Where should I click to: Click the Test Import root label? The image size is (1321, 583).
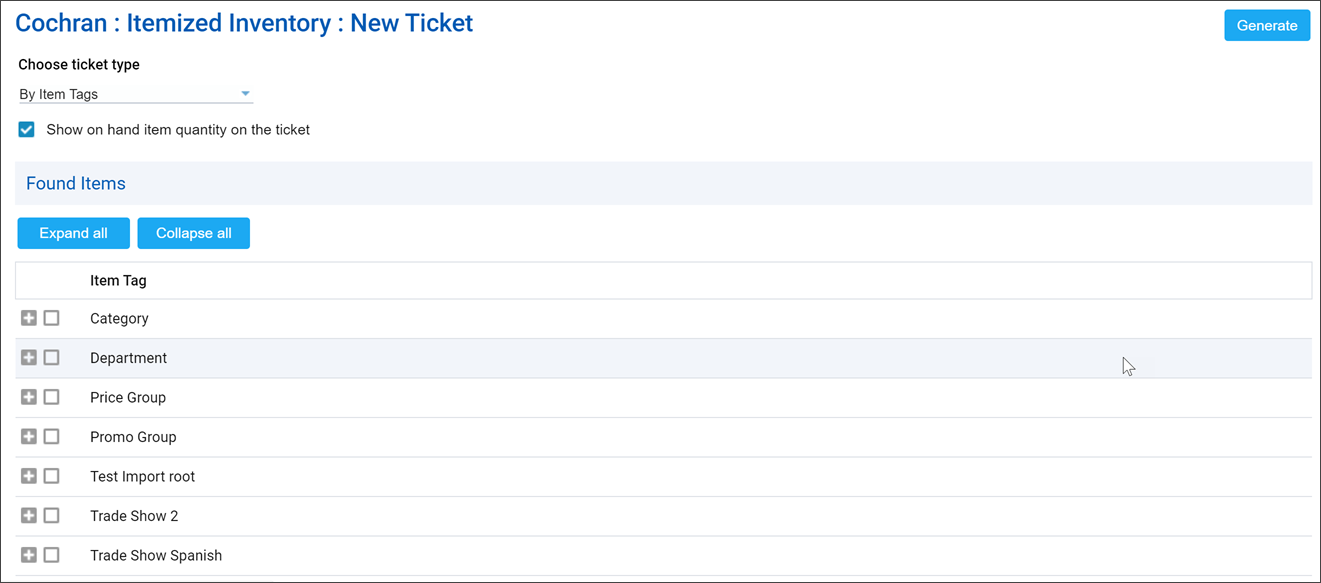142,477
